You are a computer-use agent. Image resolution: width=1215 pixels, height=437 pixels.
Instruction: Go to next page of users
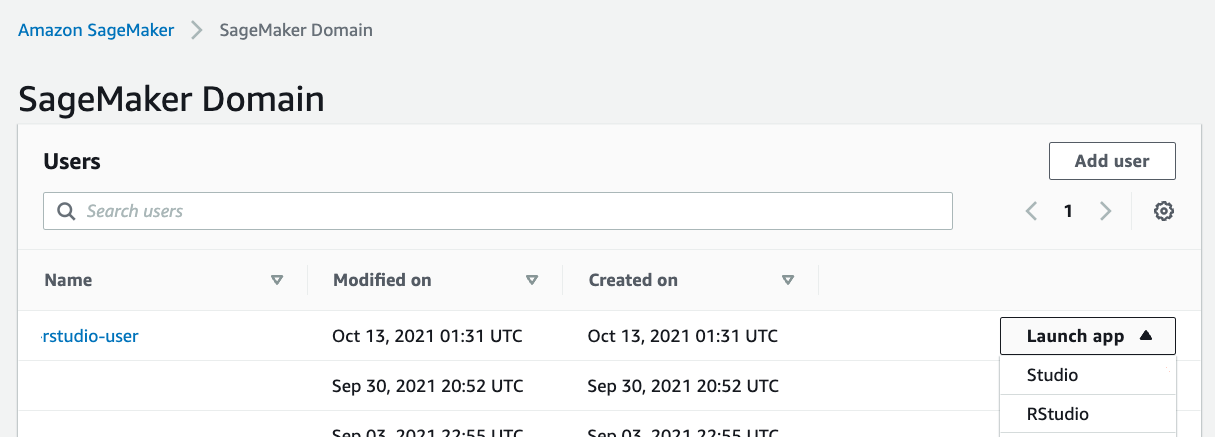tap(1105, 211)
